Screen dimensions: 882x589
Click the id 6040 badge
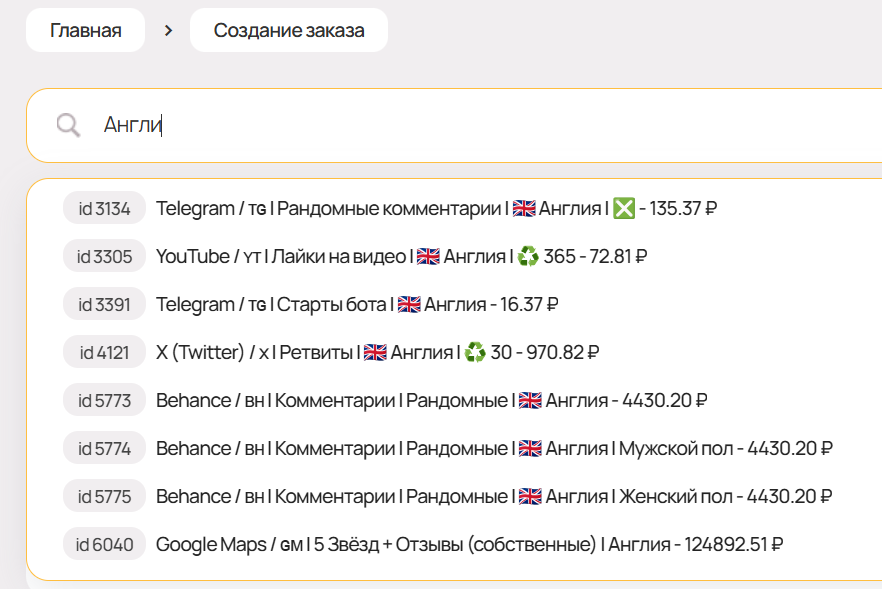pos(104,545)
